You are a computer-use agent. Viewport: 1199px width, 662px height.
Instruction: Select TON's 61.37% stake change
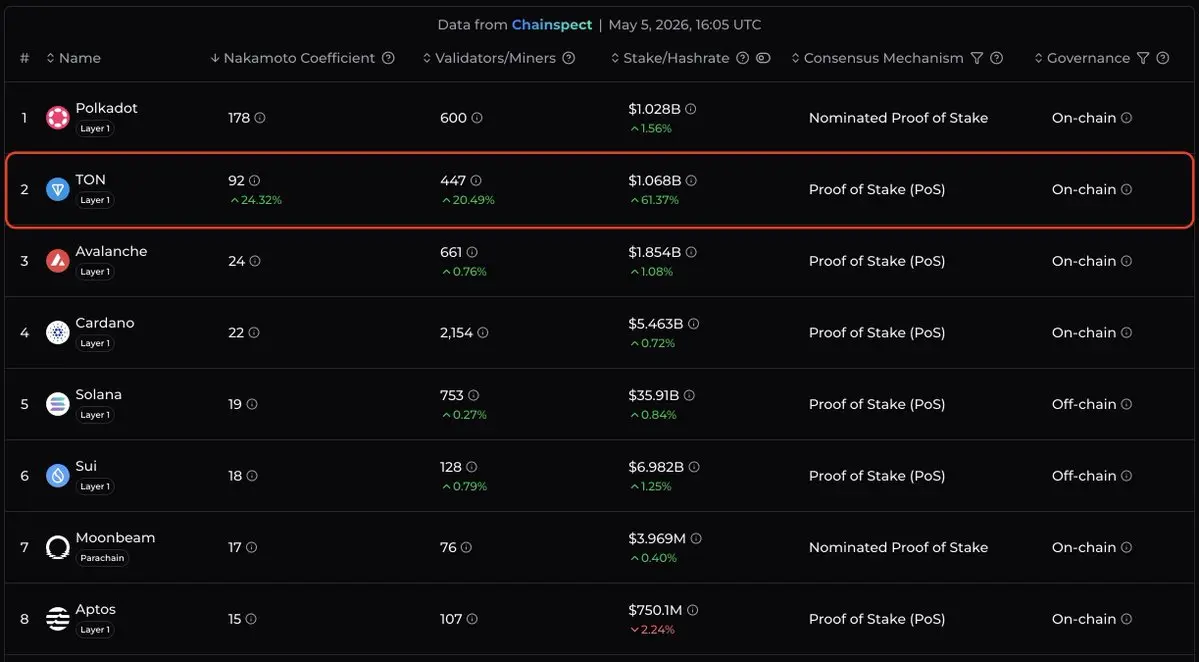coord(654,200)
